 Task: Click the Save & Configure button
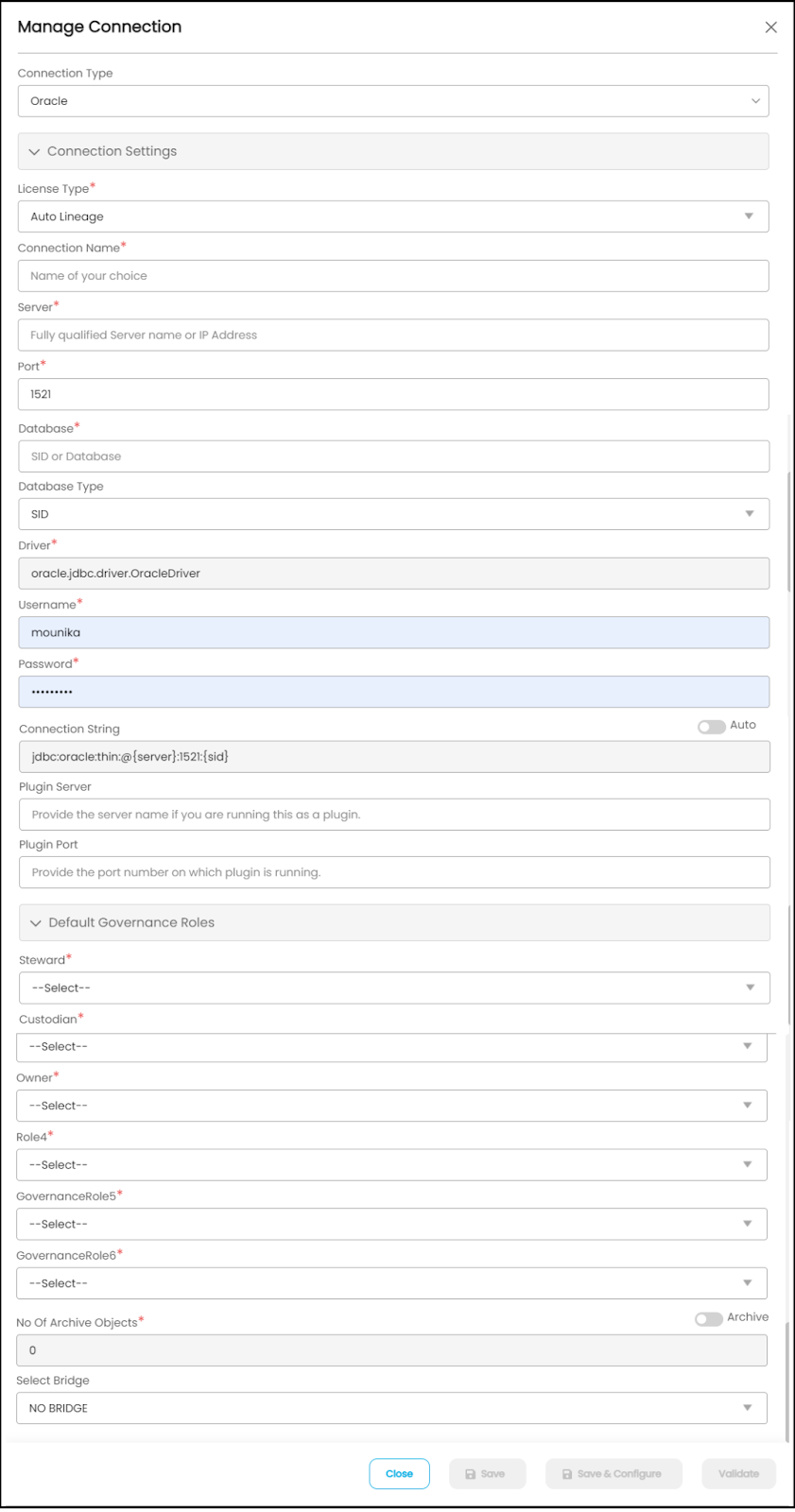[x=614, y=1474]
